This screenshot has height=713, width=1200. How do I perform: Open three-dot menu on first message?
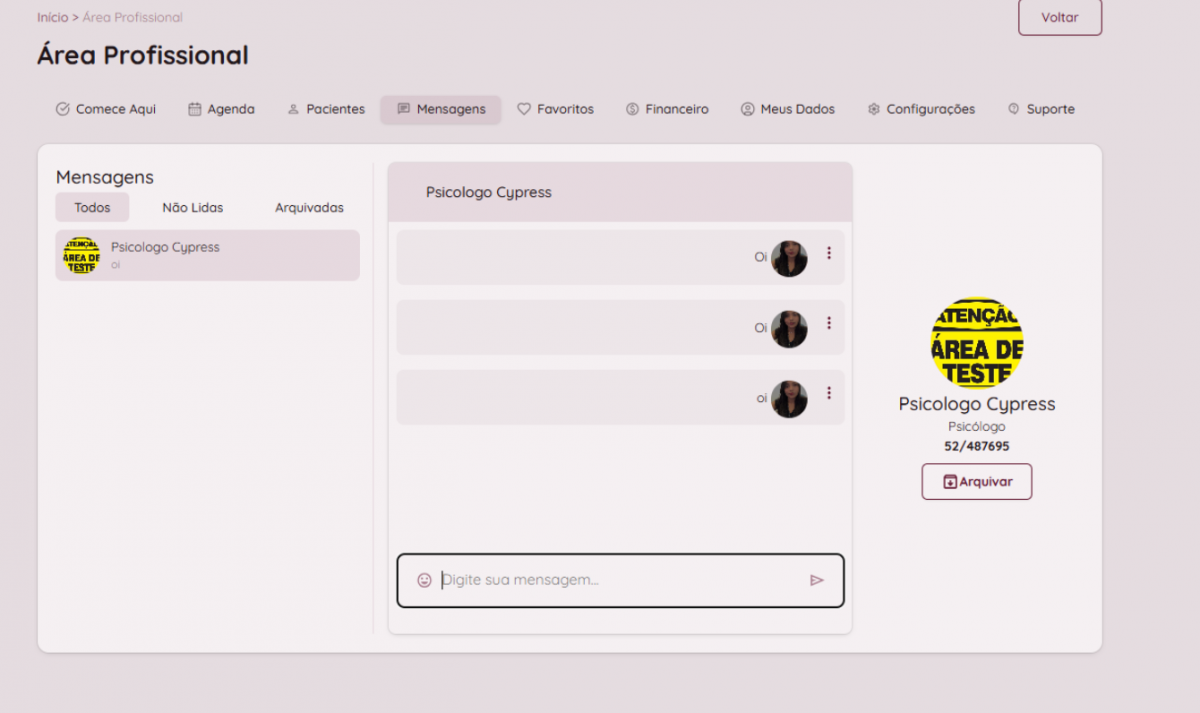coord(829,254)
